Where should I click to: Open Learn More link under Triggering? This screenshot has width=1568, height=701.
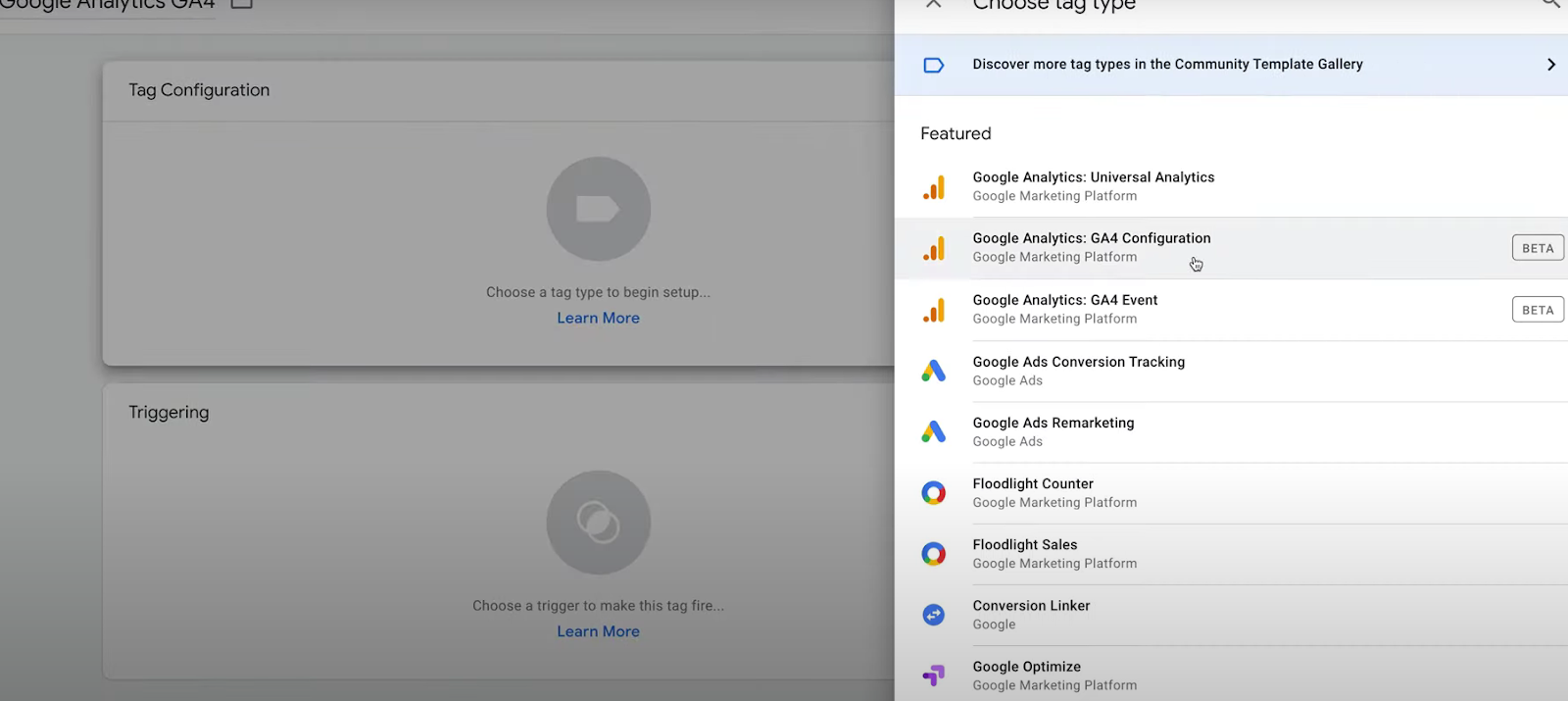pos(599,631)
